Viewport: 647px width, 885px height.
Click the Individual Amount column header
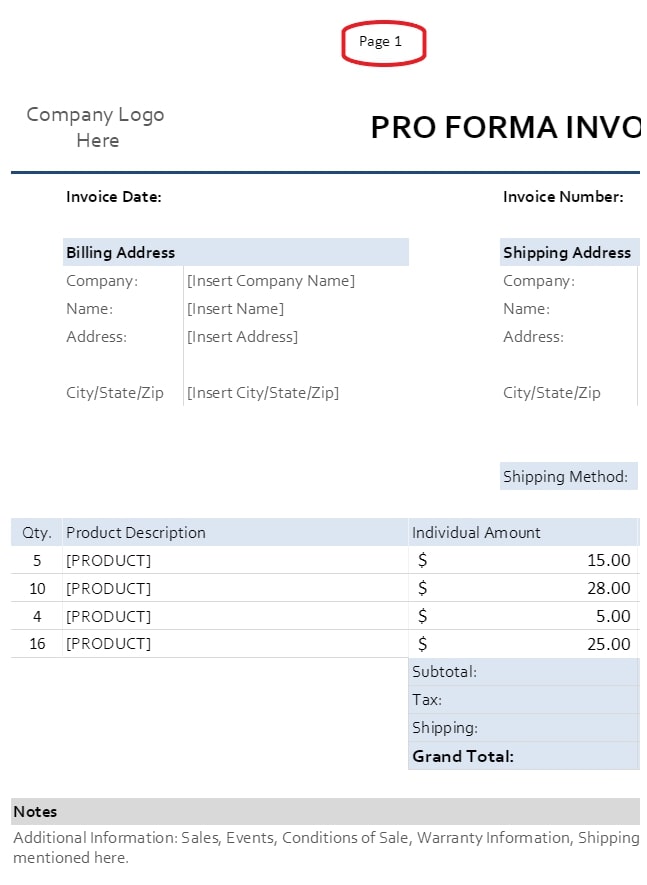click(x=477, y=533)
